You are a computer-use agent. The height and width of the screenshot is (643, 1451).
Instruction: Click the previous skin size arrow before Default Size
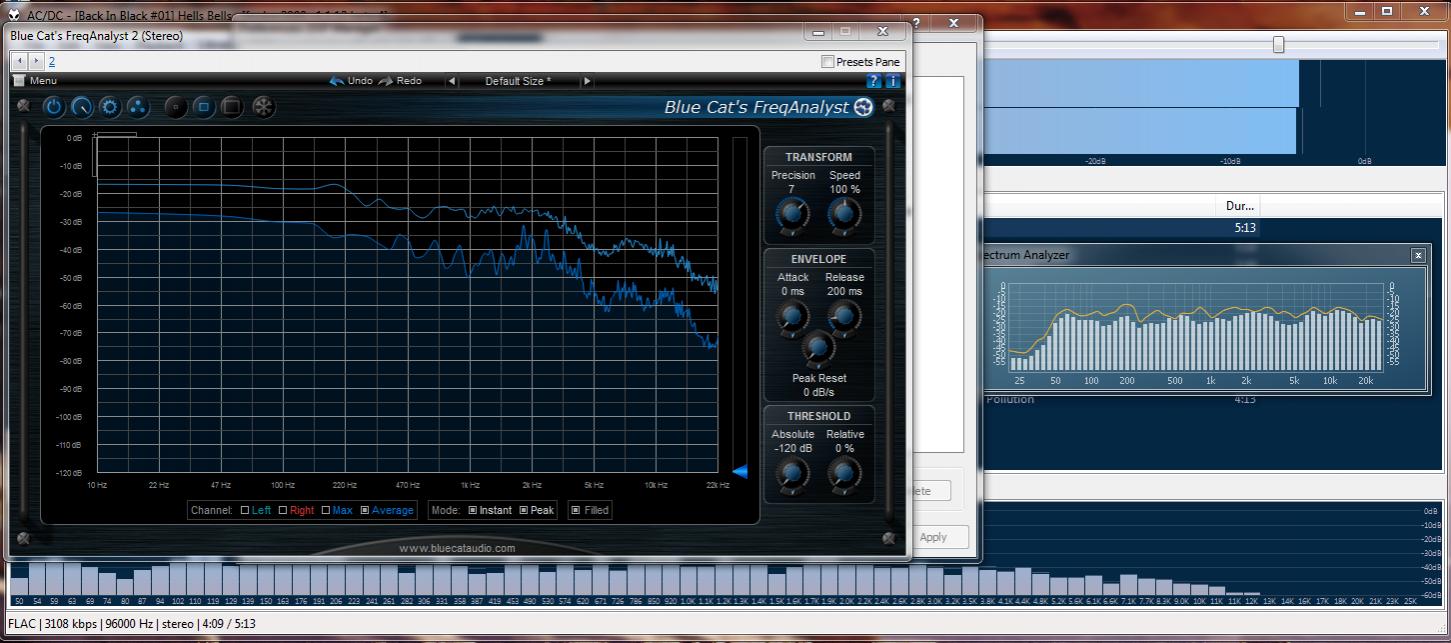452,81
